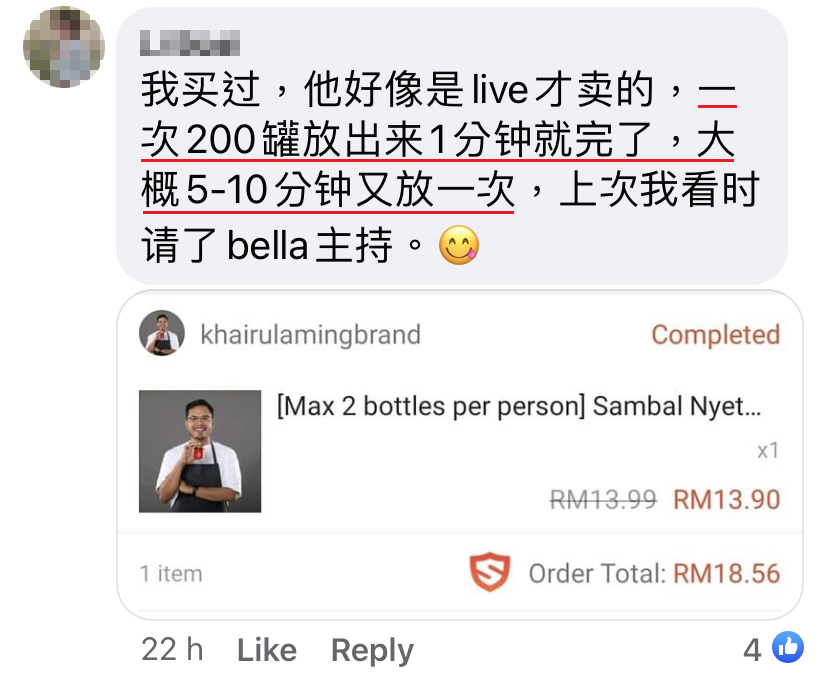Image resolution: width=828 pixels, height=674 pixels.
Task: Click the 1 item label
Action: click(171, 574)
